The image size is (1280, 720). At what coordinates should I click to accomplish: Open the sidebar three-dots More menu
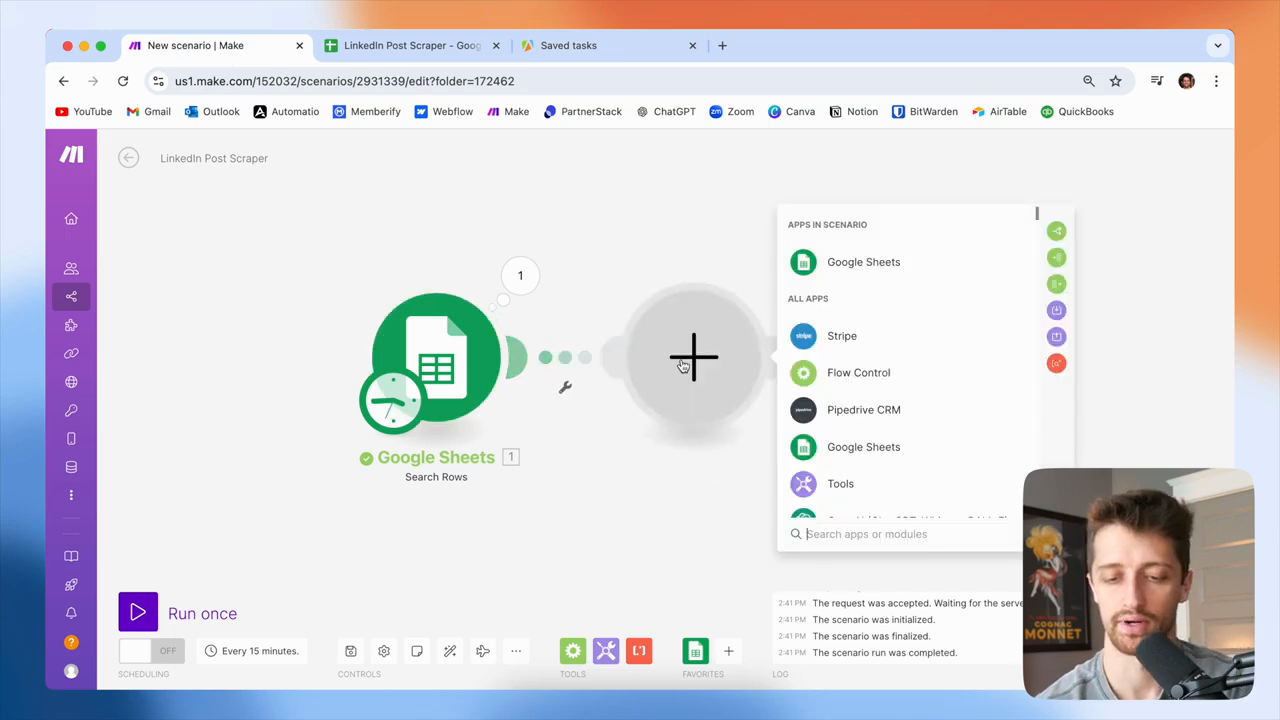pyautogui.click(x=71, y=495)
